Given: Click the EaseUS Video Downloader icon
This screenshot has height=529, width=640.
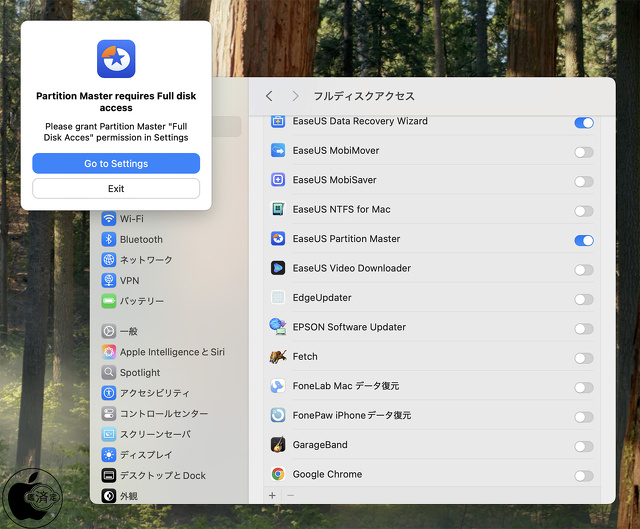Looking at the screenshot, I should pos(278,268).
